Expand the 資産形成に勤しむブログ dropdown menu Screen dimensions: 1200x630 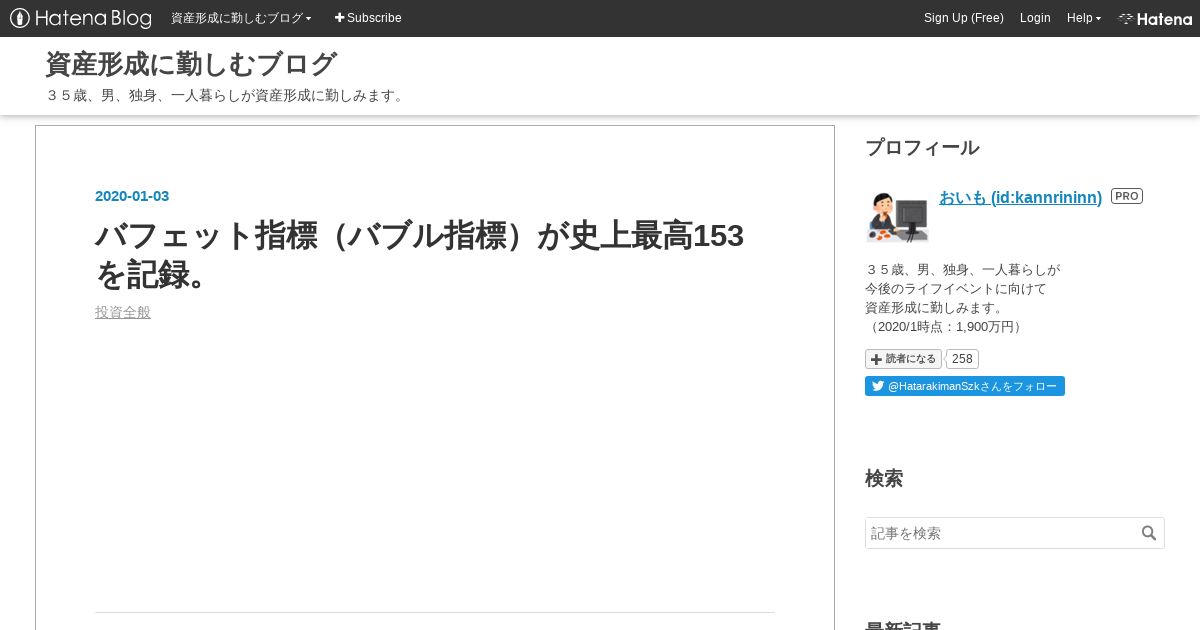(241, 18)
